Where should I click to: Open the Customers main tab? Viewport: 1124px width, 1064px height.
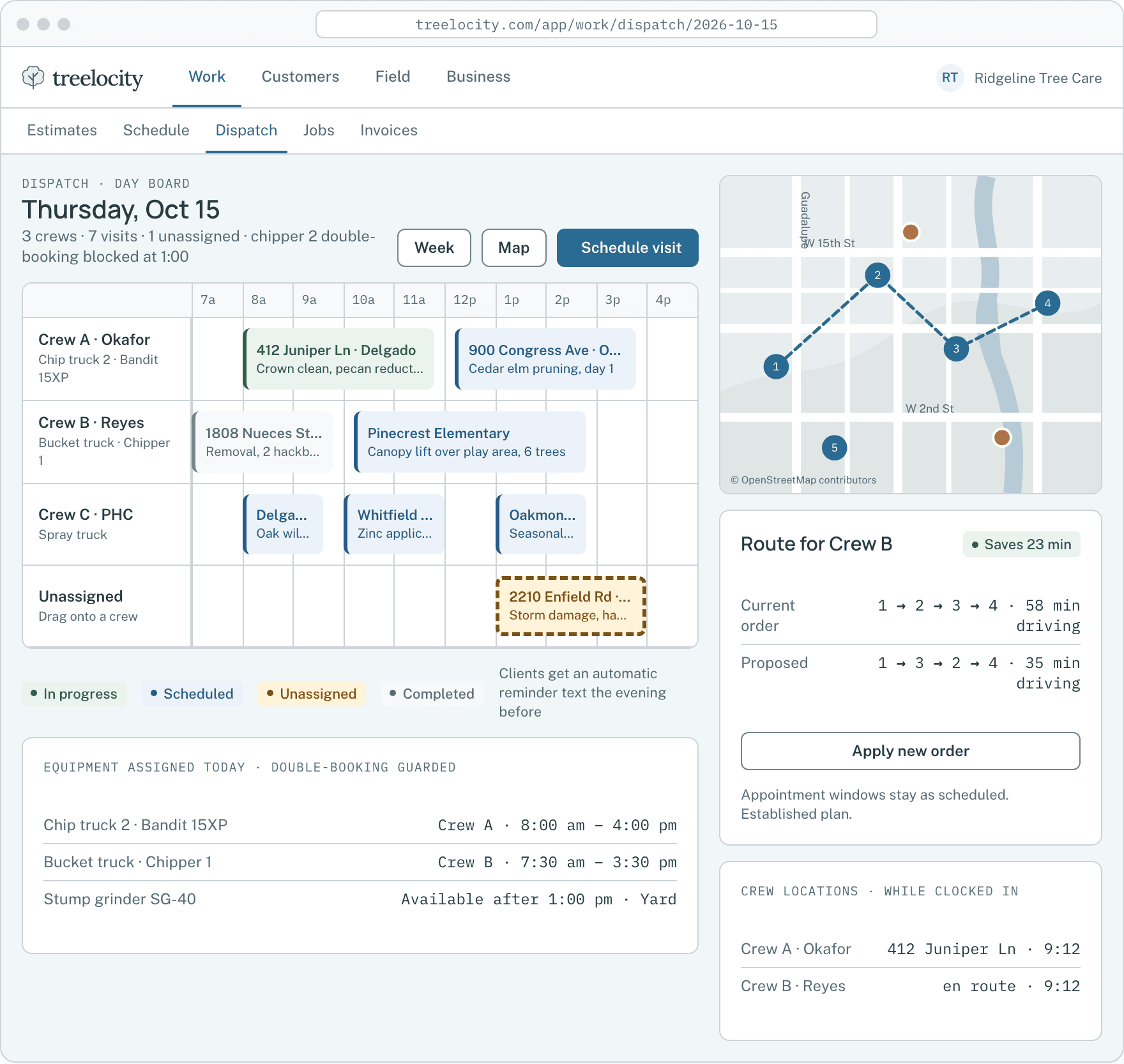(x=300, y=77)
